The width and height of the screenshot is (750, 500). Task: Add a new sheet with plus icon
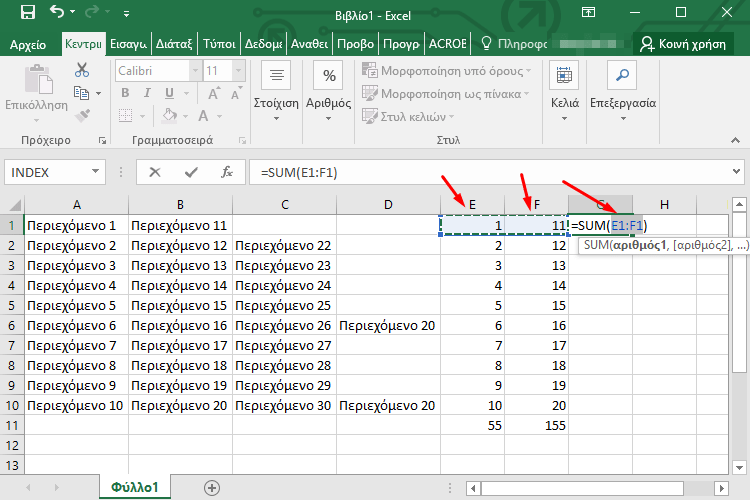212,488
